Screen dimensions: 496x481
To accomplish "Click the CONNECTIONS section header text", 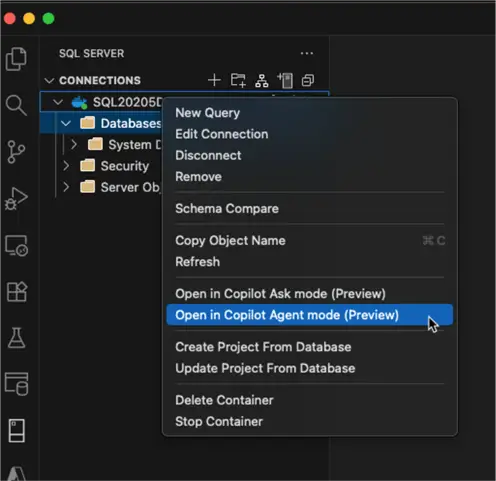I will coord(100,81).
